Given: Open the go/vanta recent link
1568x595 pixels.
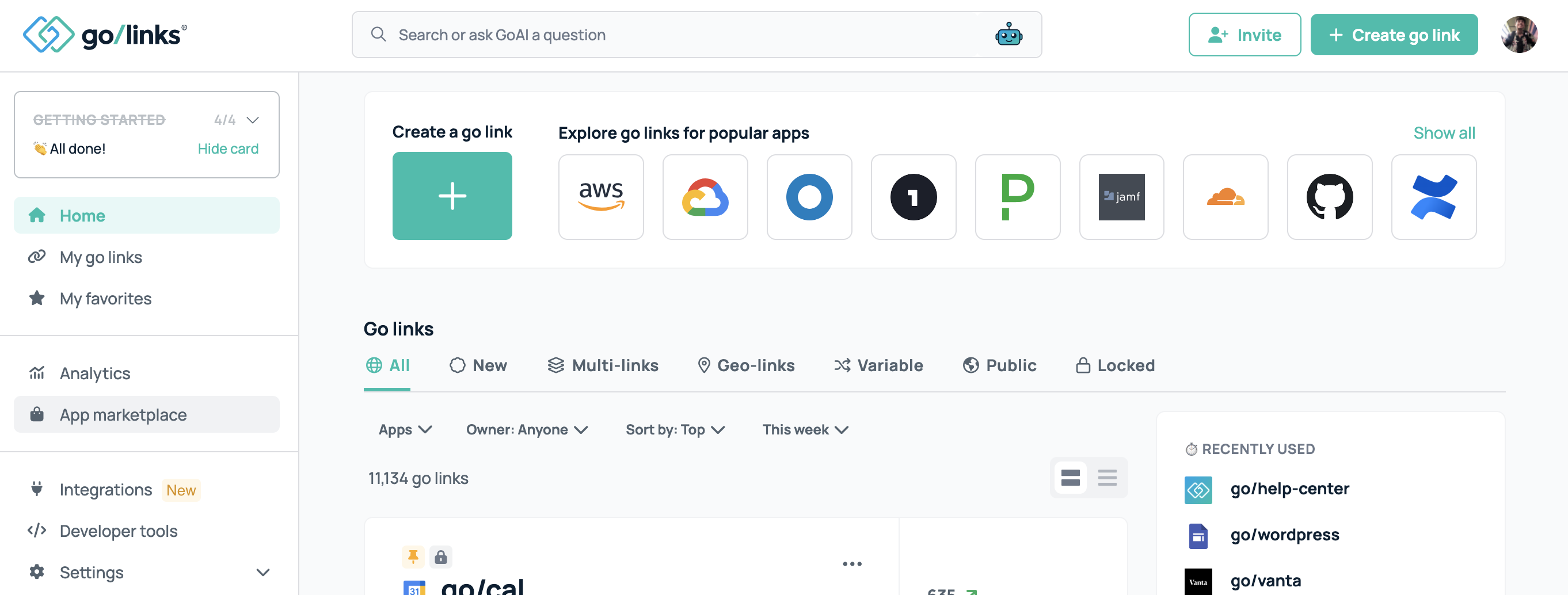Looking at the screenshot, I should (x=1265, y=581).
